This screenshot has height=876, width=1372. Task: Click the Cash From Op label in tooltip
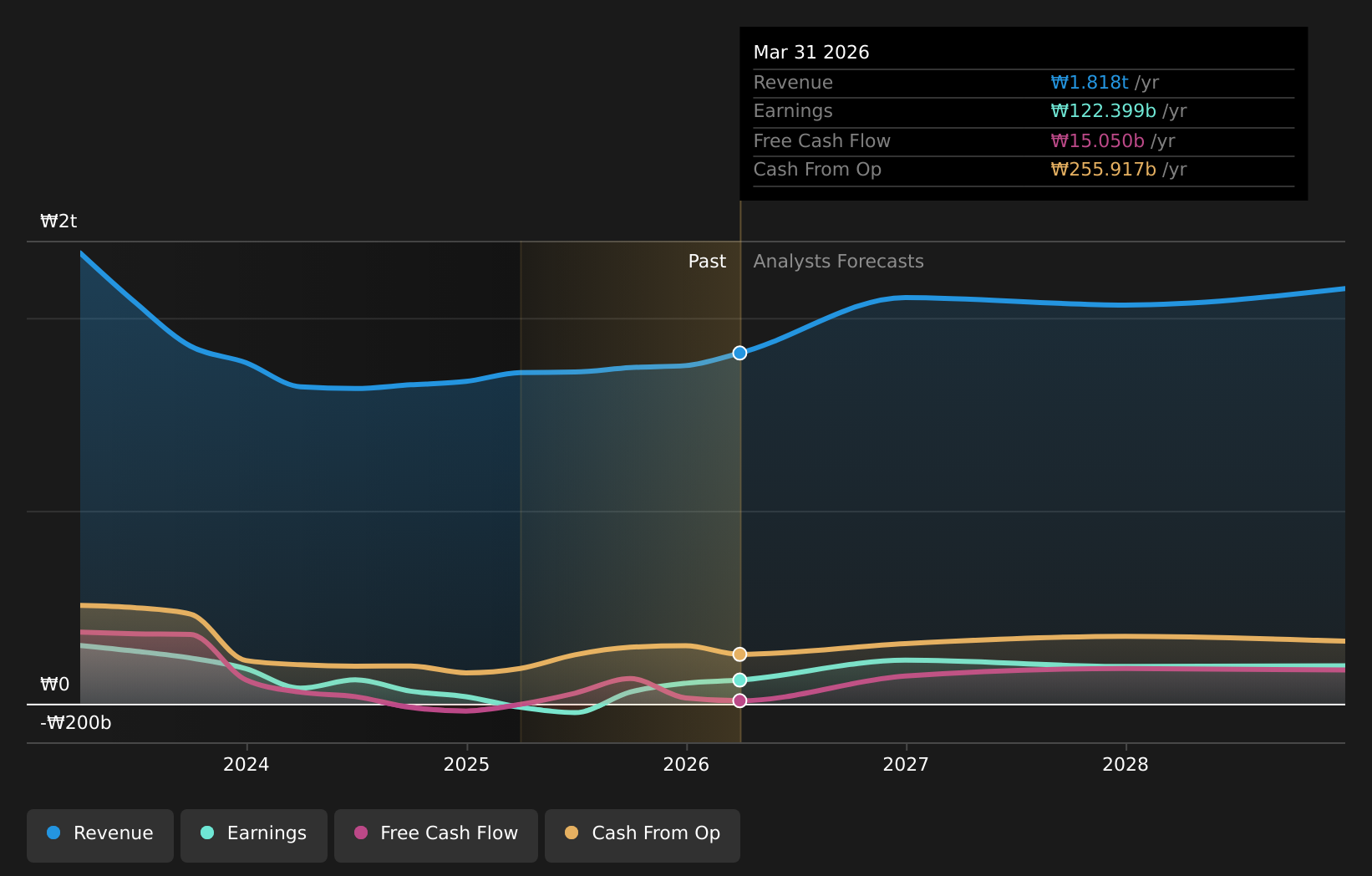817,169
